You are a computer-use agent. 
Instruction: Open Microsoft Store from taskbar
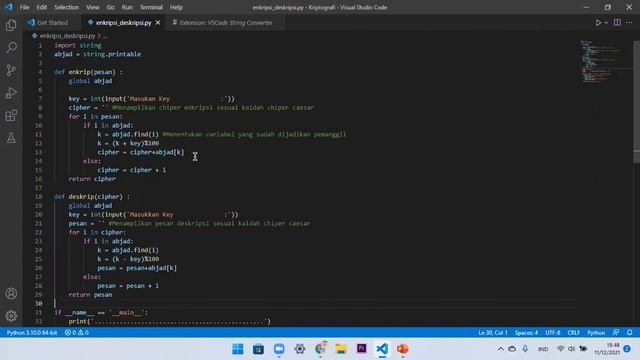click(x=258, y=349)
